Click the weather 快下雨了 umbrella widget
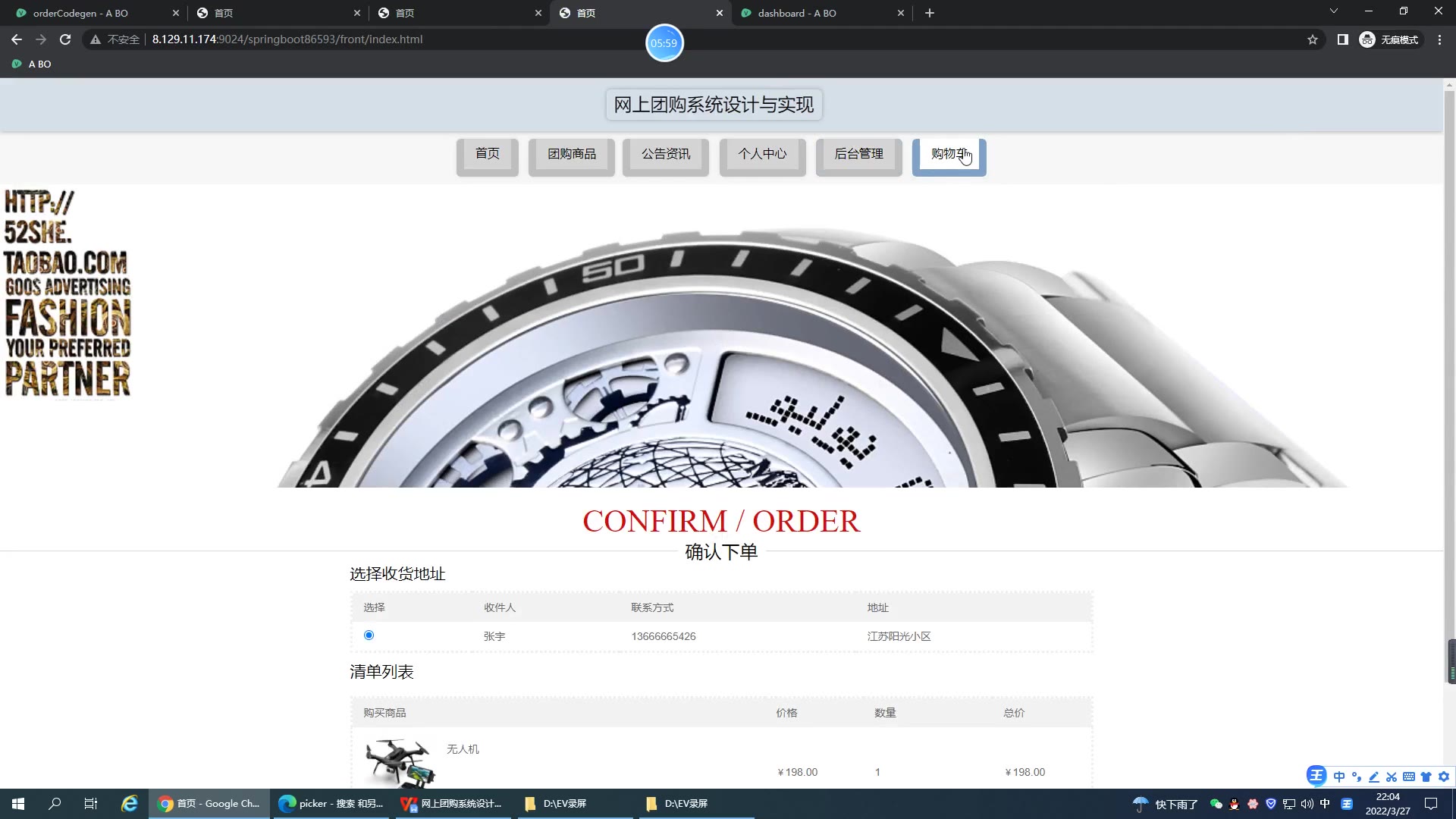1456x819 pixels. (1165, 804)
